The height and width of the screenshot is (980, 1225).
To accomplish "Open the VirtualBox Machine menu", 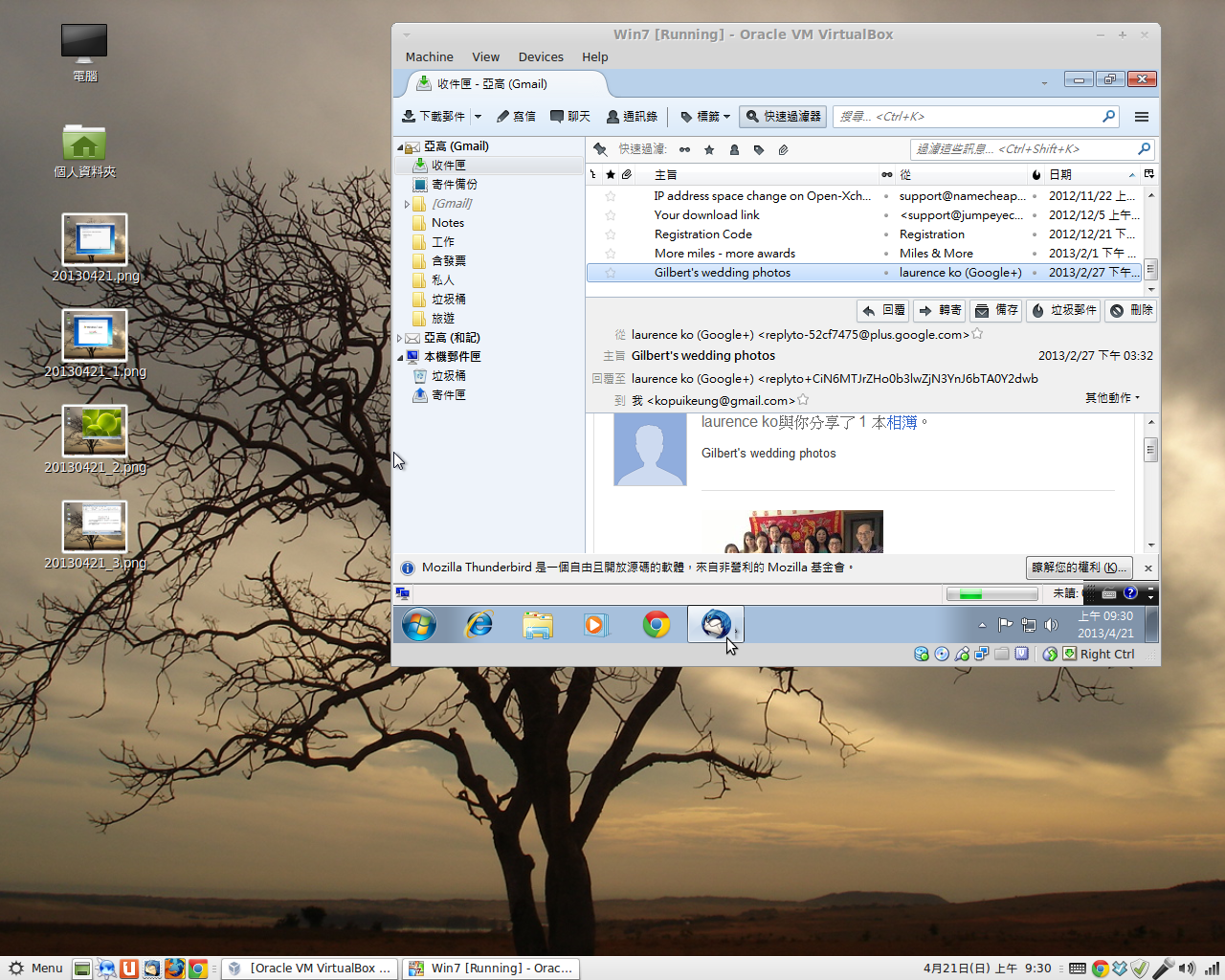I will (x=429, y=57).
